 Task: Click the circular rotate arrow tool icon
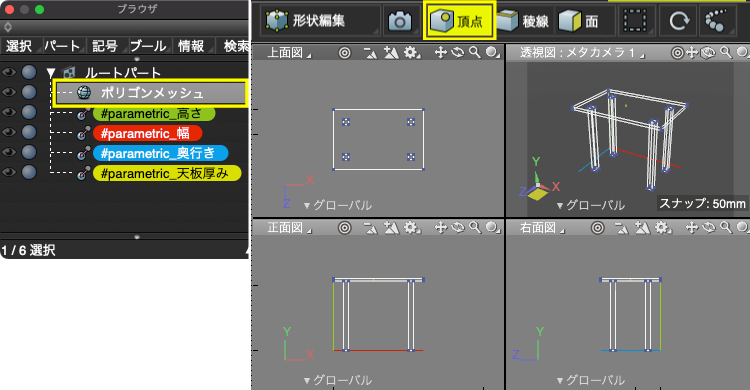679,21
